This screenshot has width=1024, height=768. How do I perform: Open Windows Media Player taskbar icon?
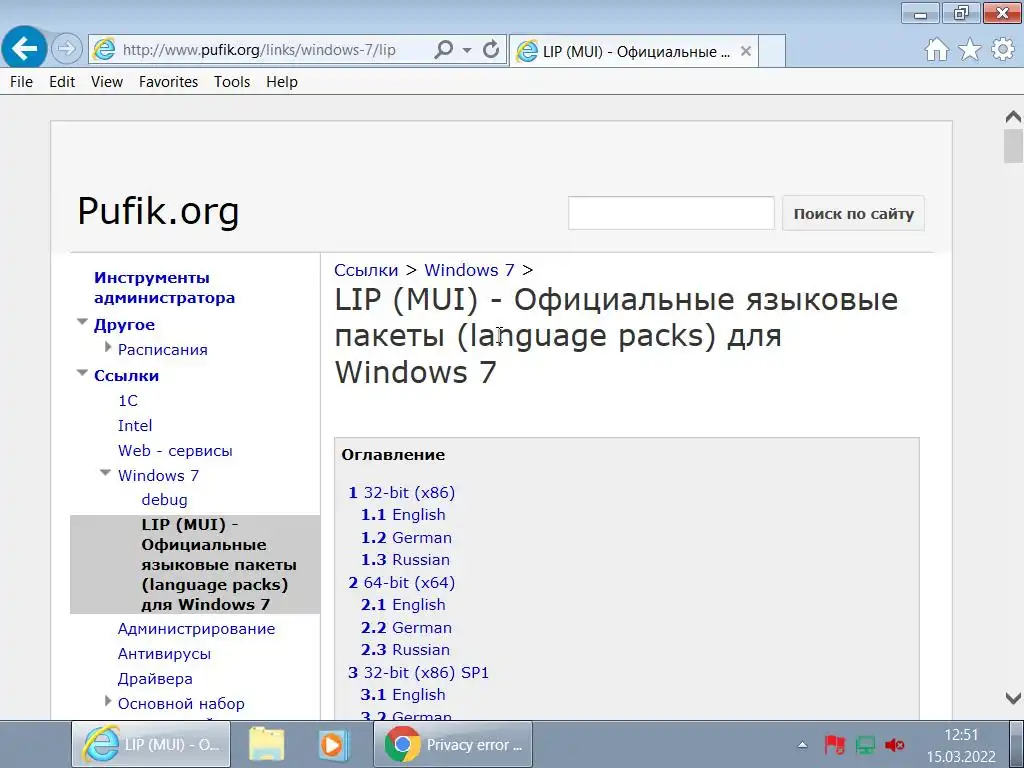tap(334, 744)
